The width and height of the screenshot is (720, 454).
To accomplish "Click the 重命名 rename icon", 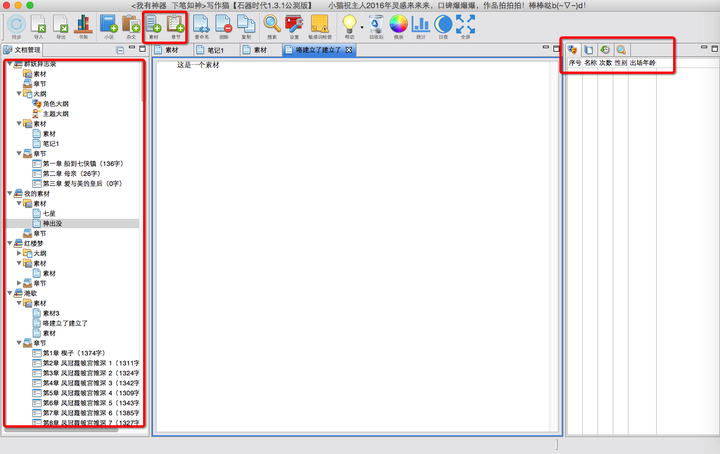I will 201,27.
